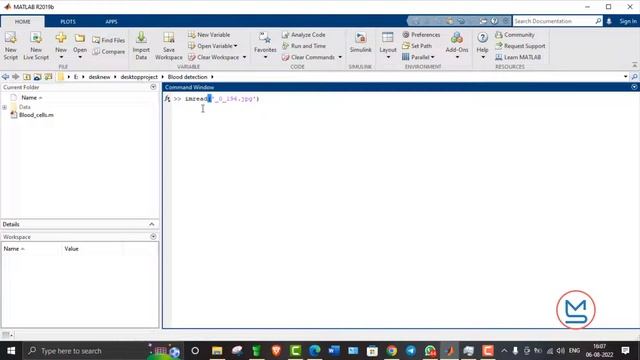Click the Workspace Value column header
The width and height of the screenshot is (640, 360).
pyautogui.click(x=71, y=249)
